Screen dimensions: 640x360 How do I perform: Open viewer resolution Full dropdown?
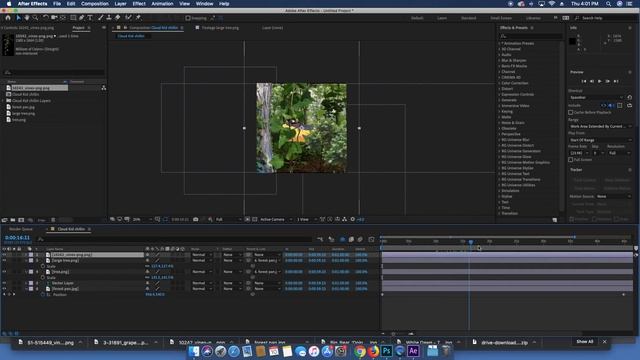tap(228, 220)
